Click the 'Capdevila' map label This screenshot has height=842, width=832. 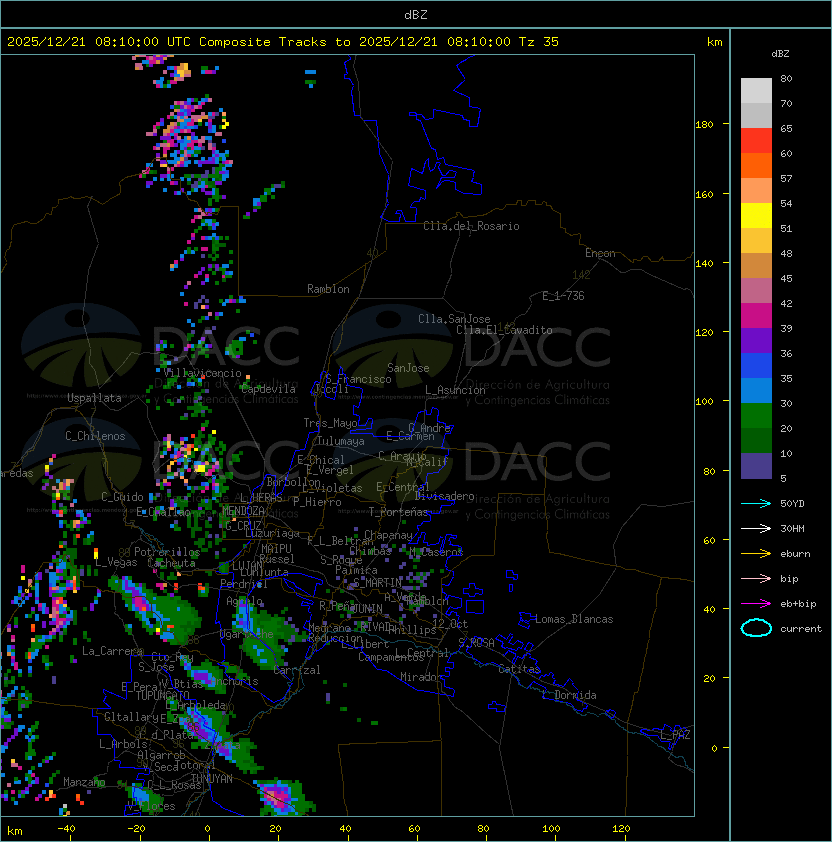click(x=268, y=389)
